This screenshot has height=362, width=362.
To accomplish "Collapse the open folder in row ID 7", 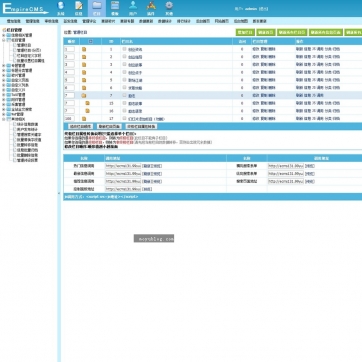I will point(84,96).
